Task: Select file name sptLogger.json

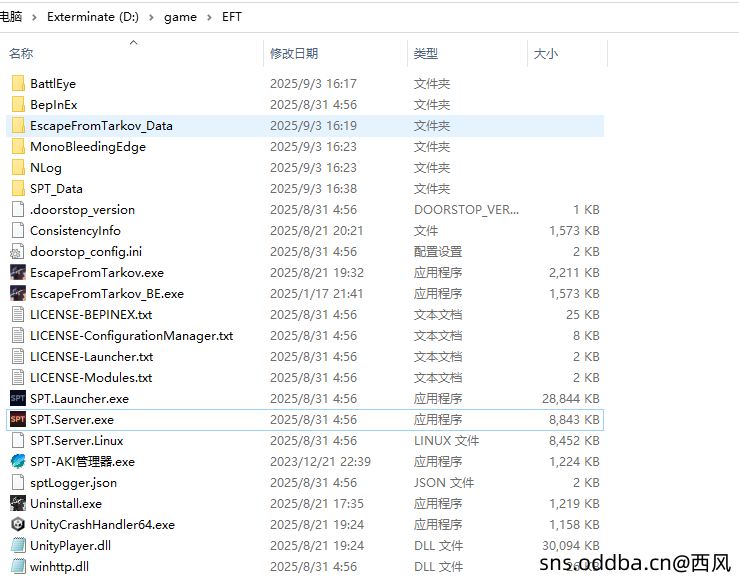Action: (74, 483)
